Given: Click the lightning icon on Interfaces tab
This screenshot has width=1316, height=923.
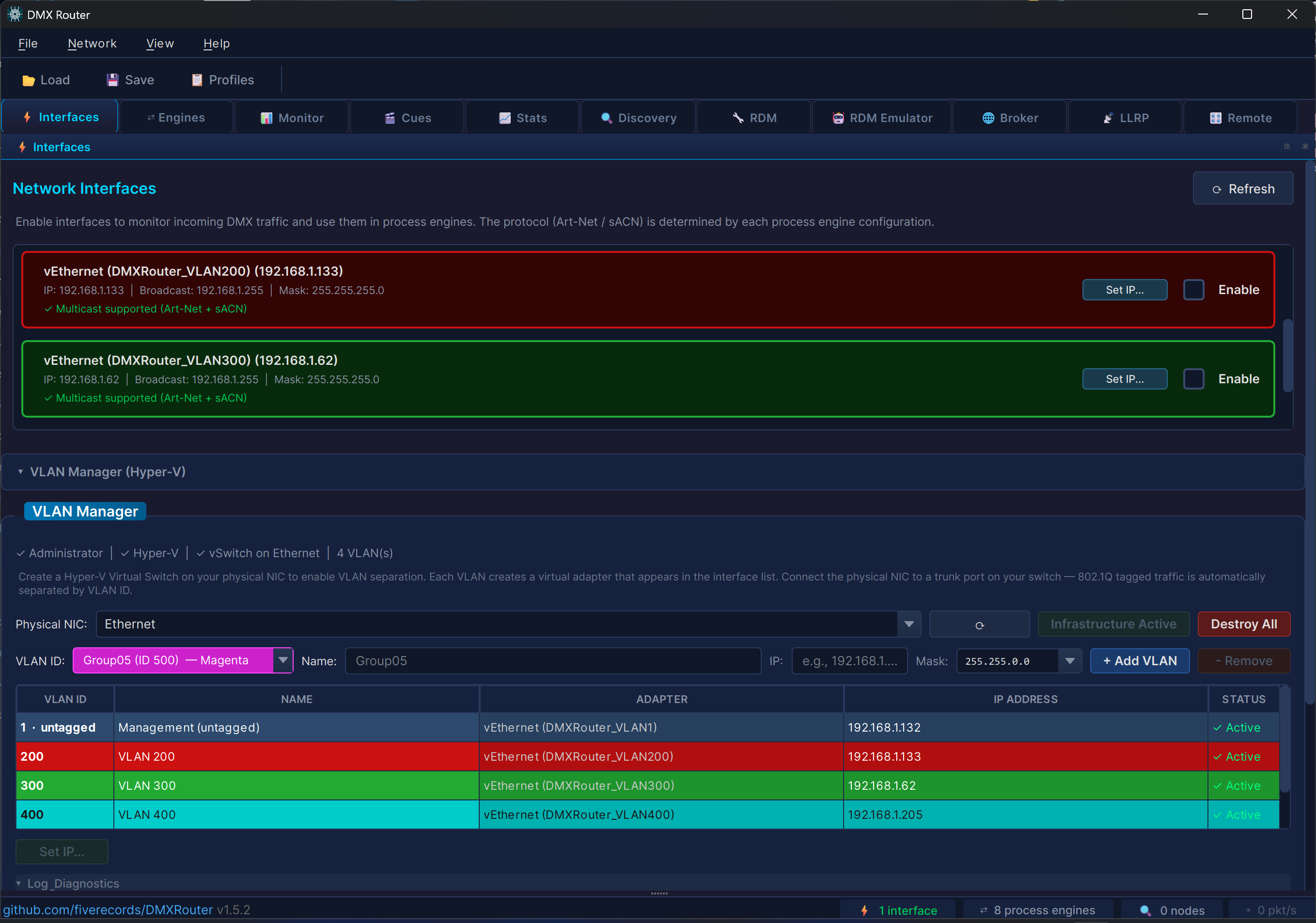Looking at the screenshot, I should pos(27,117).
